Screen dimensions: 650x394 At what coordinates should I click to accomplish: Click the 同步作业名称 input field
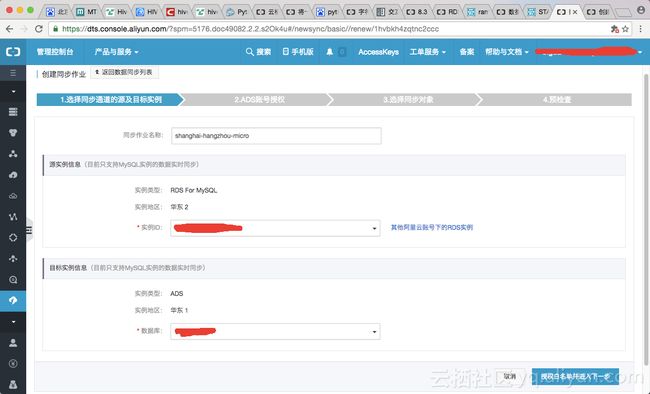pyautogui.click(x=276, y=136)
